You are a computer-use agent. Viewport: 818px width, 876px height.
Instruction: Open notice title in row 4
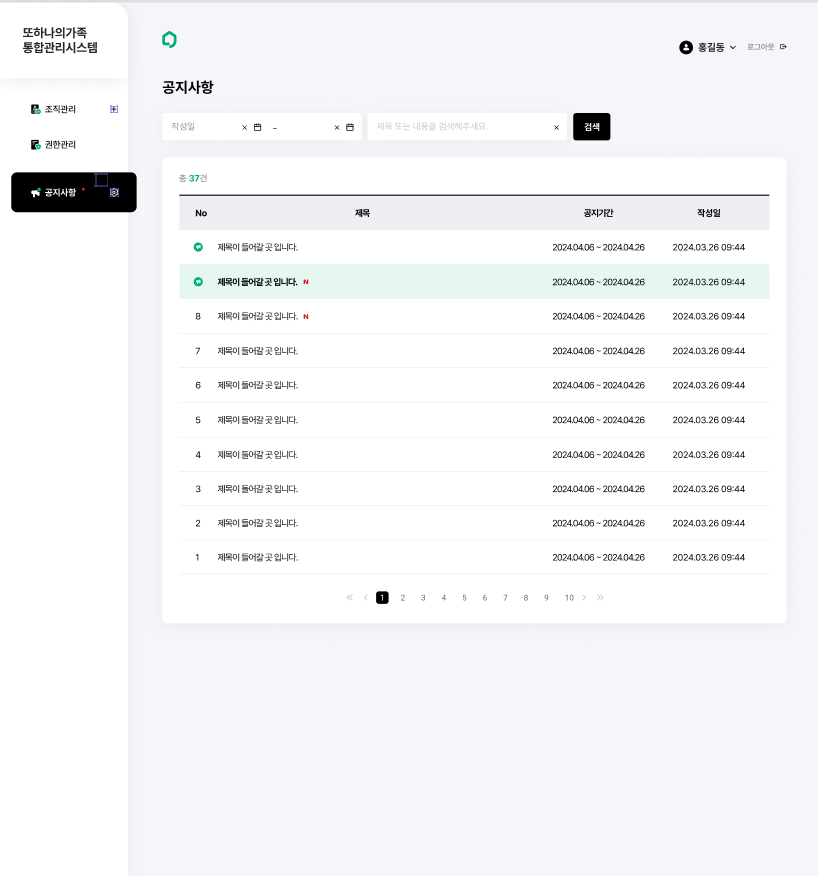(258, 455)
